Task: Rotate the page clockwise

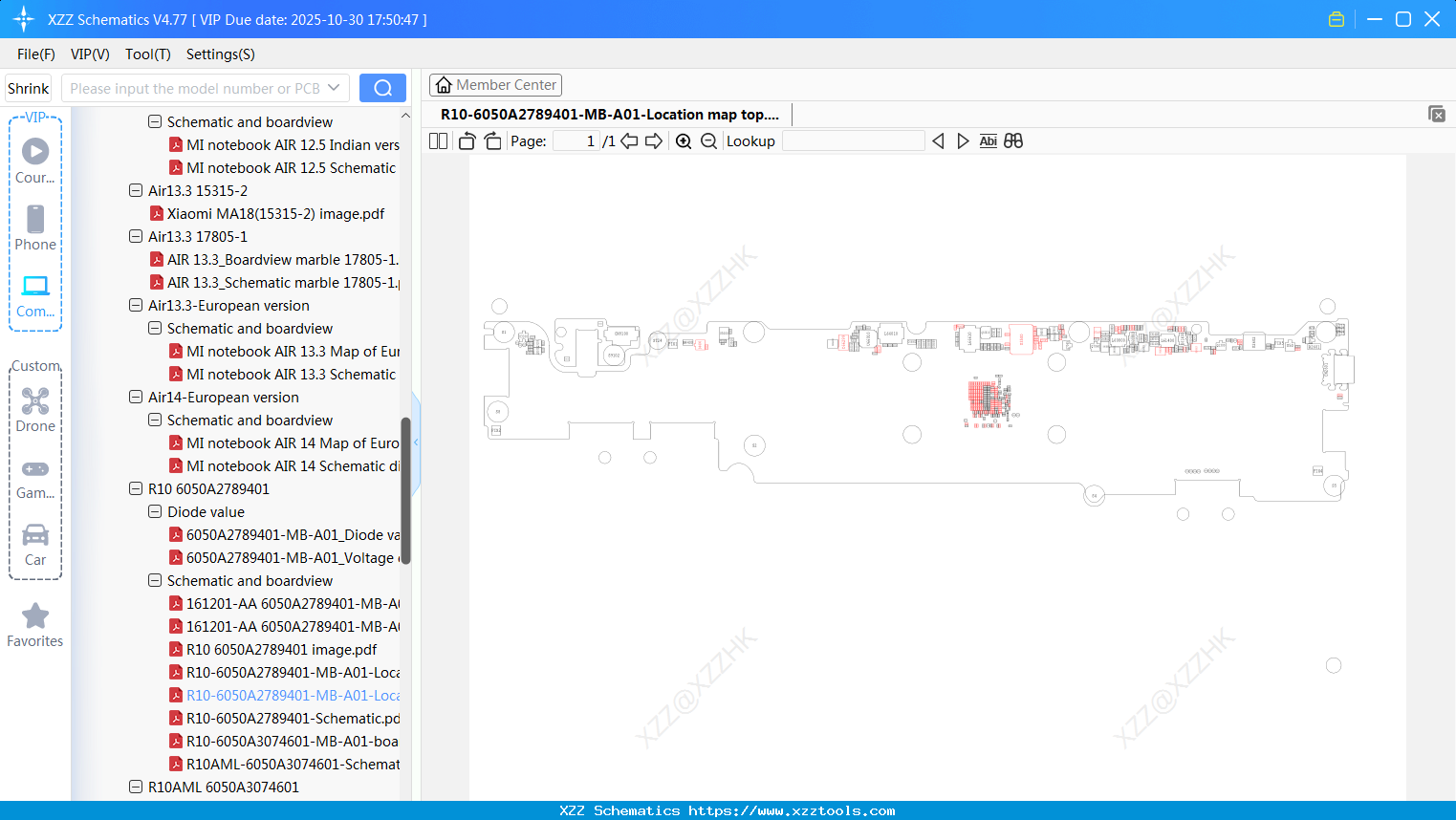Action: pos(492,141)
